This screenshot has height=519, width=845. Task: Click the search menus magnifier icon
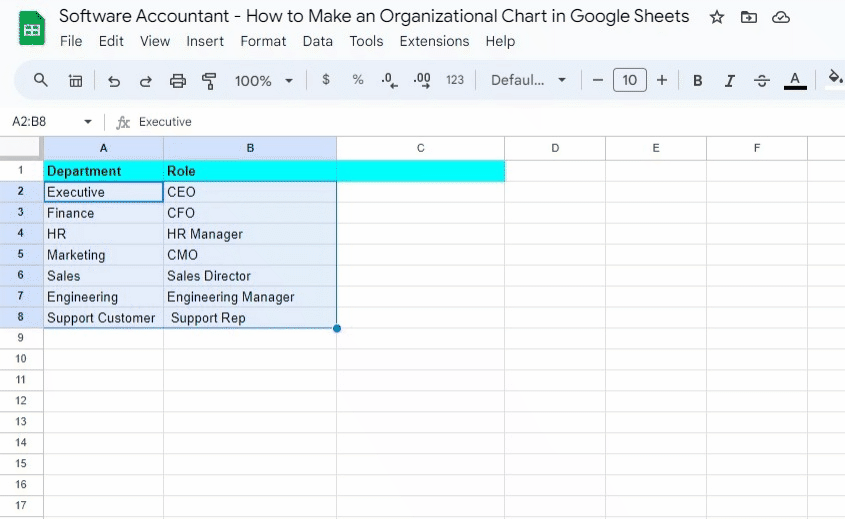(41, 80)
